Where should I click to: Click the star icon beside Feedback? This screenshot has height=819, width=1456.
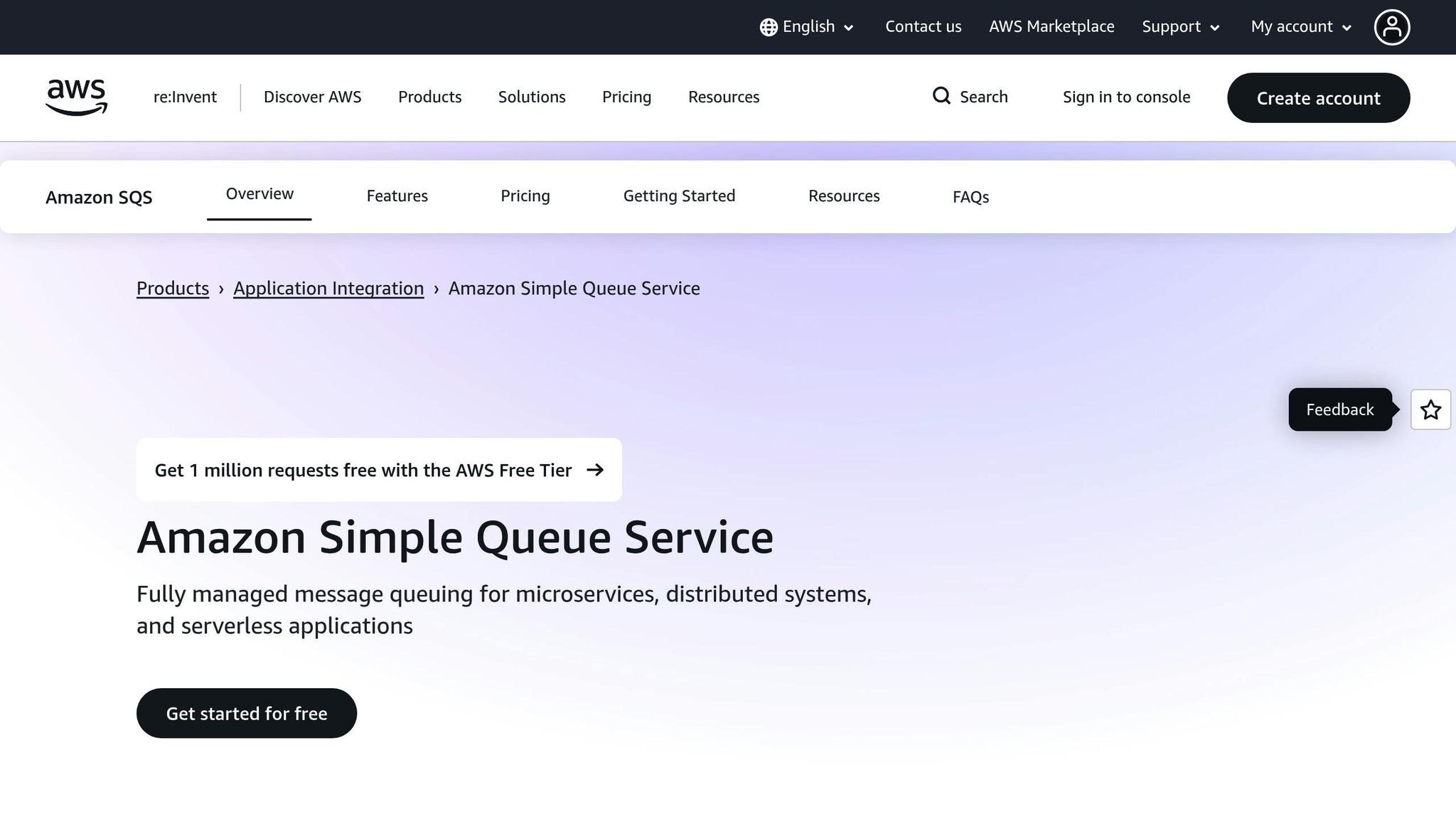[x=1430, y=409]
